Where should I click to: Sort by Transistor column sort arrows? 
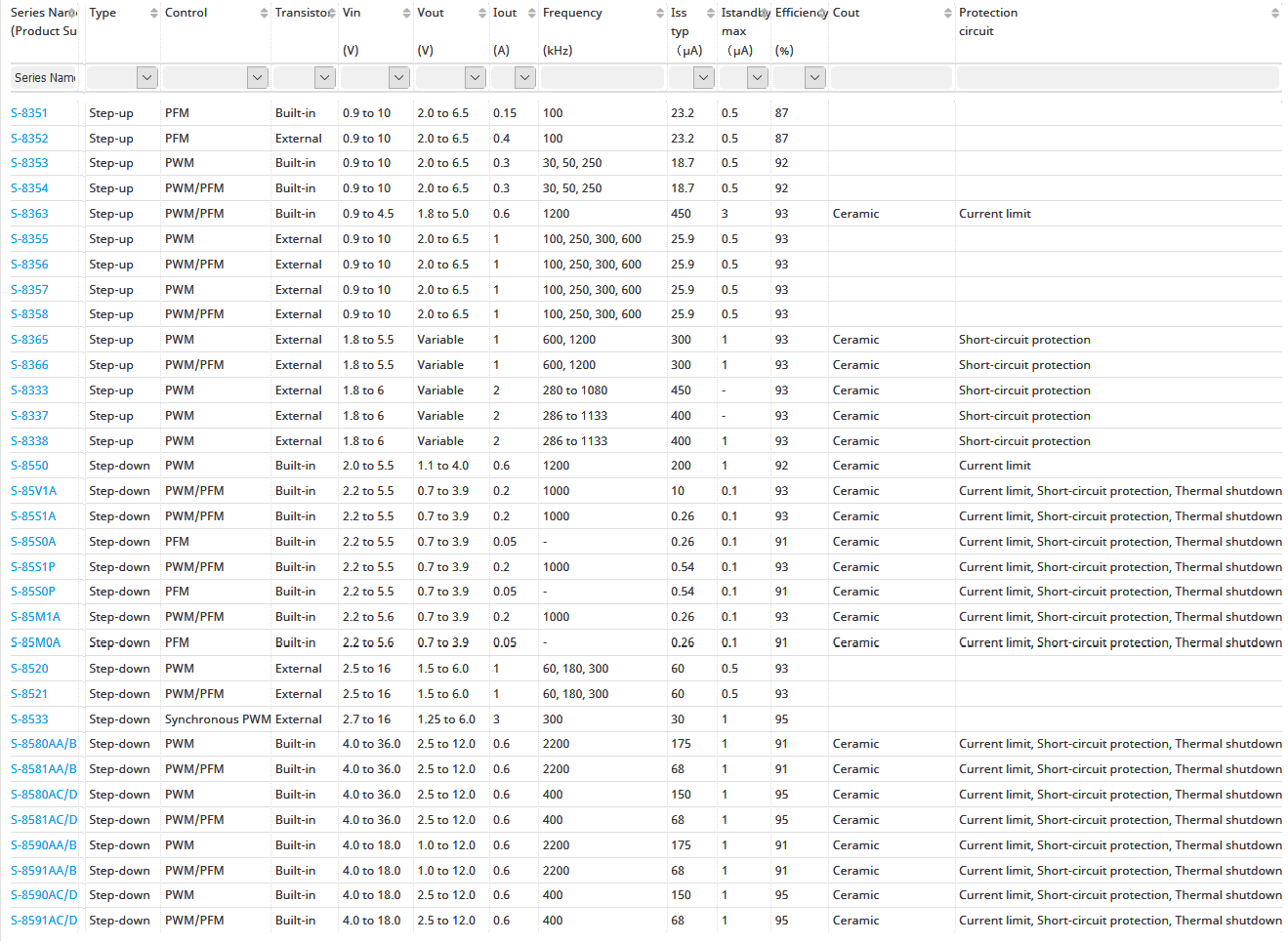[332, 13]
